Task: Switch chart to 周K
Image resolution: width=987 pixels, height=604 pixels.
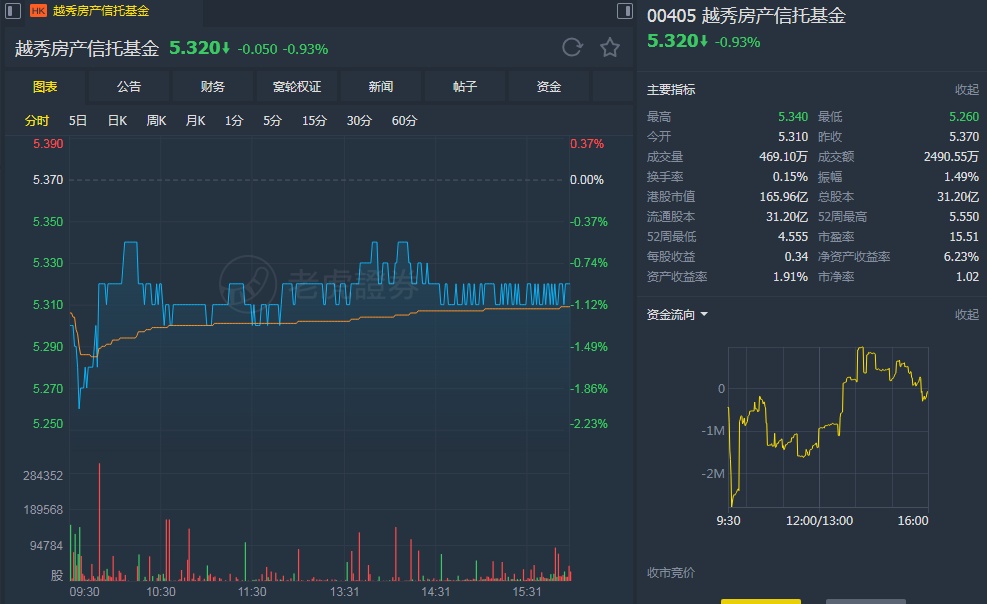Action: click(x=156, y=121)
